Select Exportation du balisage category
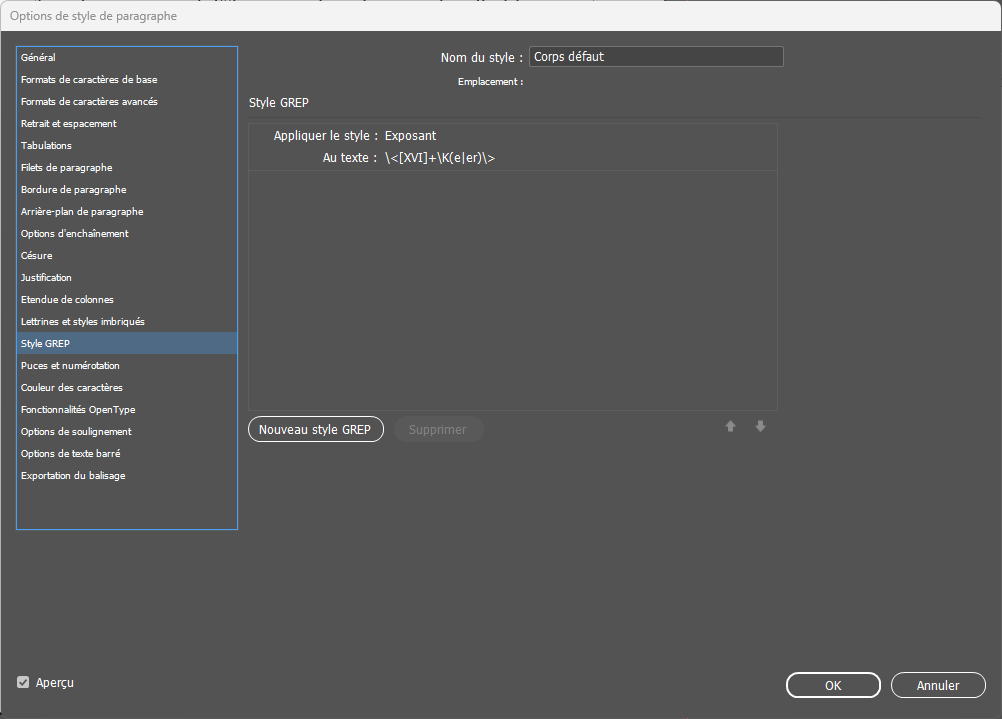 pyautogui.click(x=73, y=476)
